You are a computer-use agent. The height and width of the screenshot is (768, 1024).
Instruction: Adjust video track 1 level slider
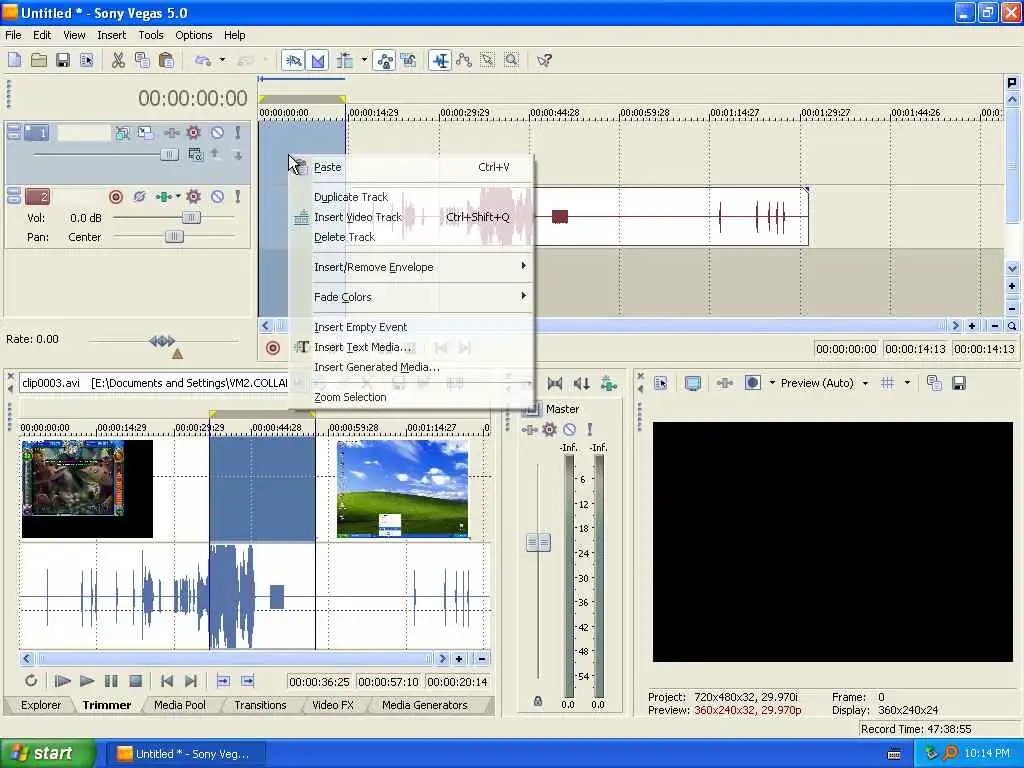point(169,155)
